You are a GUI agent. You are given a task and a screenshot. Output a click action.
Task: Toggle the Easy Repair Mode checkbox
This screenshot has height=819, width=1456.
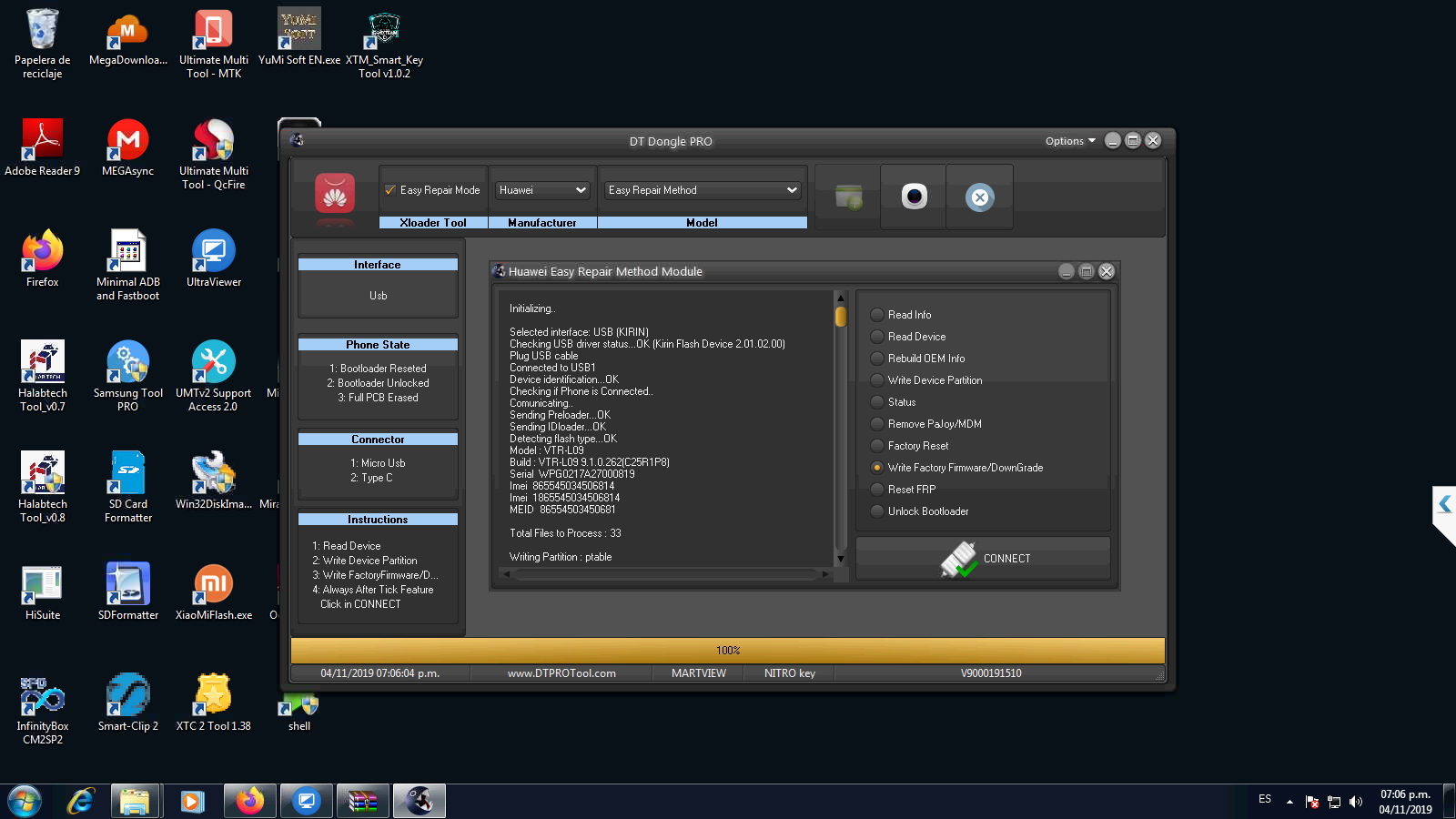(x=390, y=190)
